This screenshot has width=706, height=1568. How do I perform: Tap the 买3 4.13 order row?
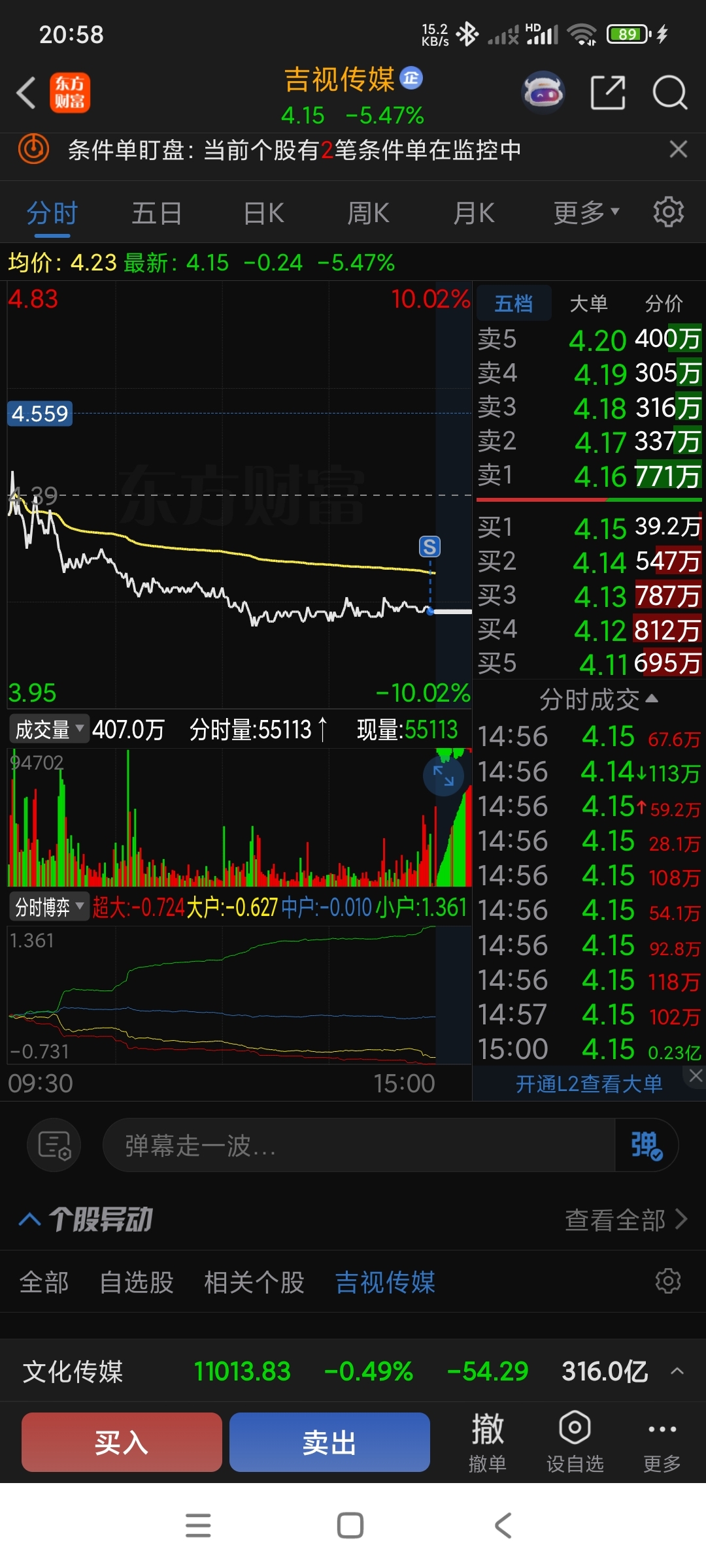pyautogui.click(x=590, y=595)
